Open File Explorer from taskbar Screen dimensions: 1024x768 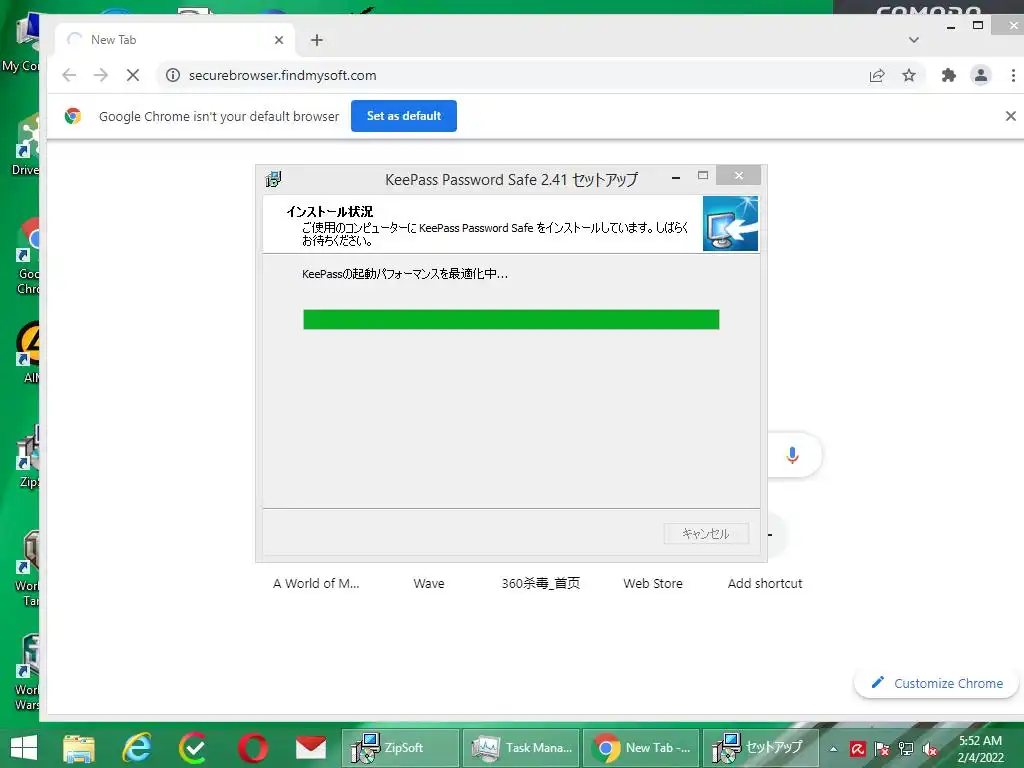pyautogui.click(x=79, y=748)
